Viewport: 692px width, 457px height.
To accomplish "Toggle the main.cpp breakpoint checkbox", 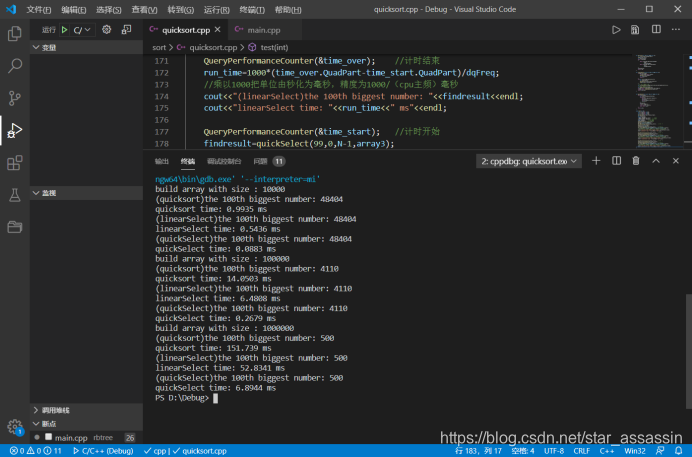I will (x=49, y=437).
